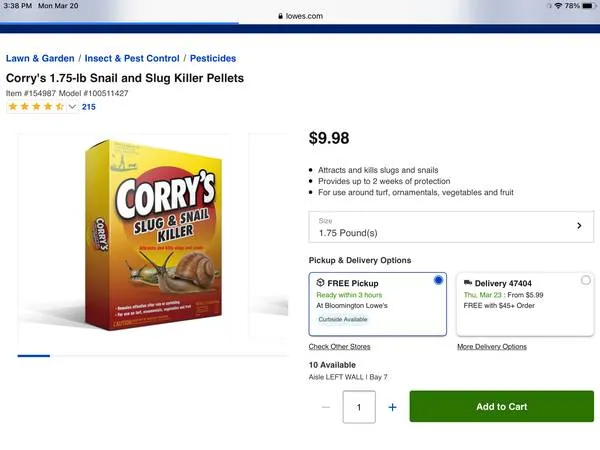Image resolution: width=600 pixels, height=450 pixels.
Task: Open Insect & Pest Control breadcrumb
Action: click(132, 59)
